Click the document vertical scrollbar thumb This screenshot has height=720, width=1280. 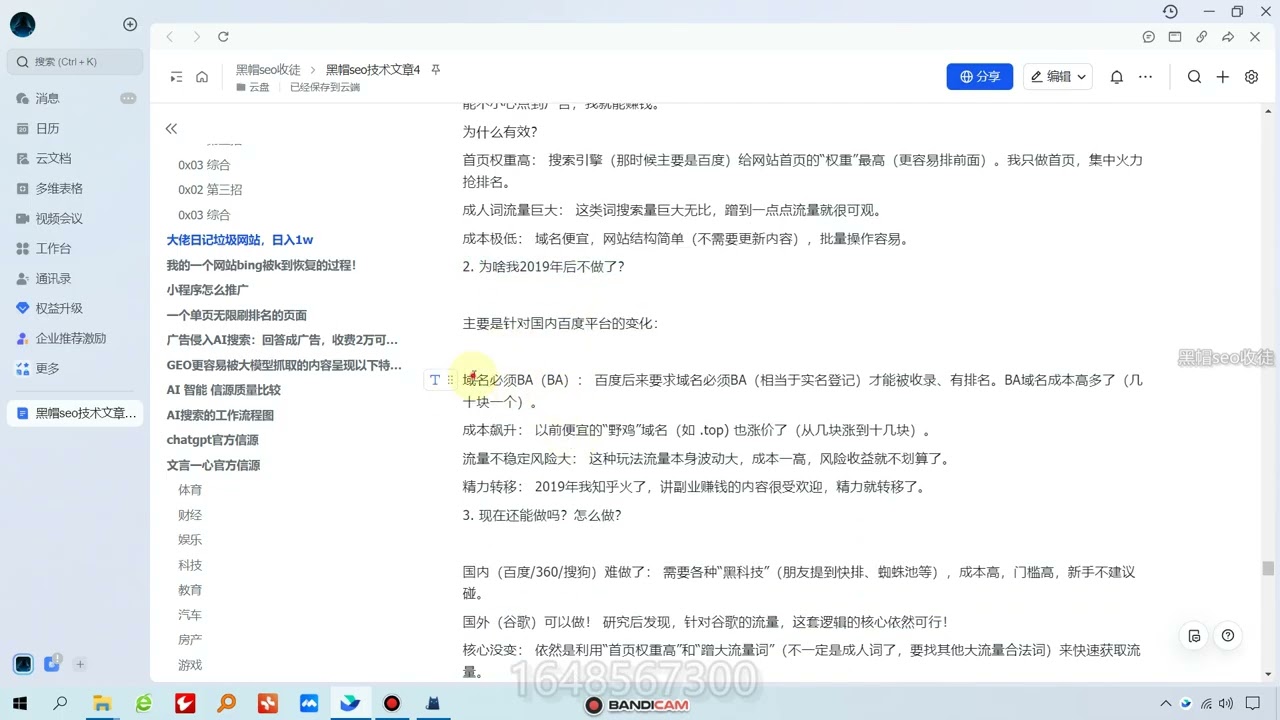(x=1268, y=568)
